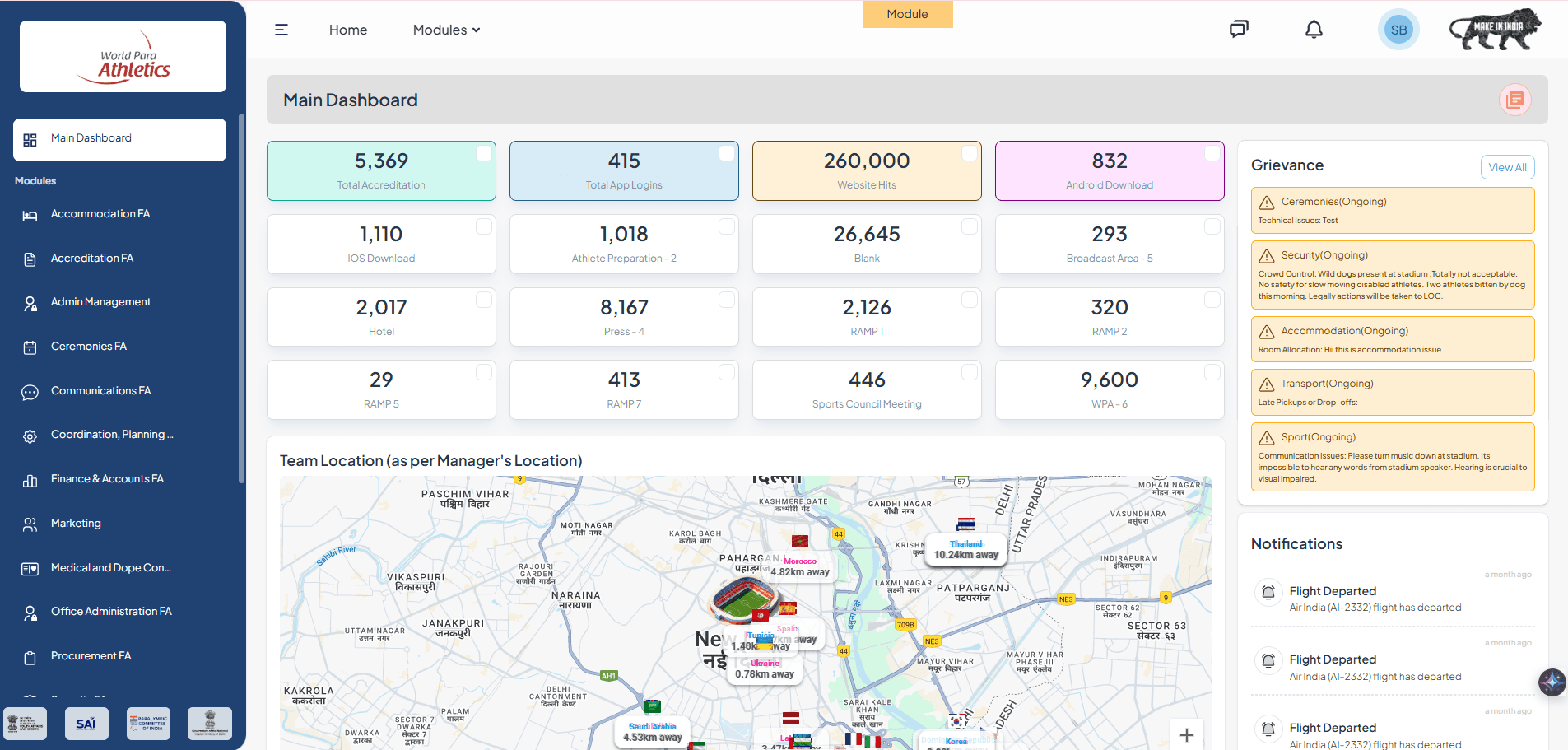
Task: Tick the checkbox on Android Download card
Action: pos(1212,153)
